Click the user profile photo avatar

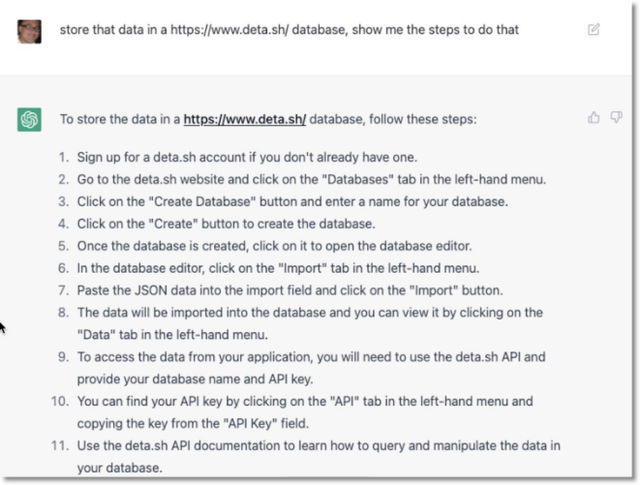[x=29, y=30]
